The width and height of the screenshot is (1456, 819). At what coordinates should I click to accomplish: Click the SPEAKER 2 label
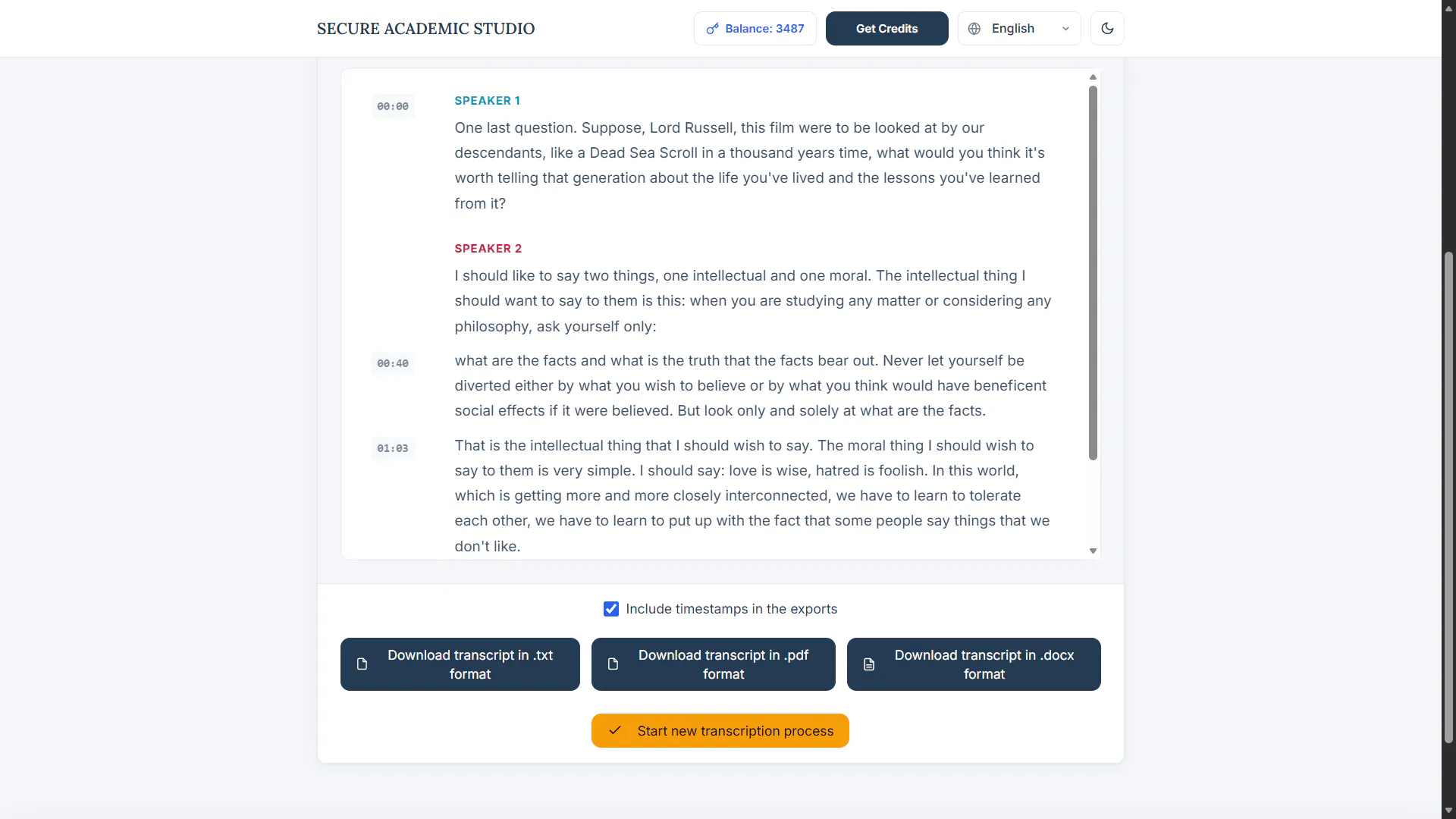click(x=488, y=248)
